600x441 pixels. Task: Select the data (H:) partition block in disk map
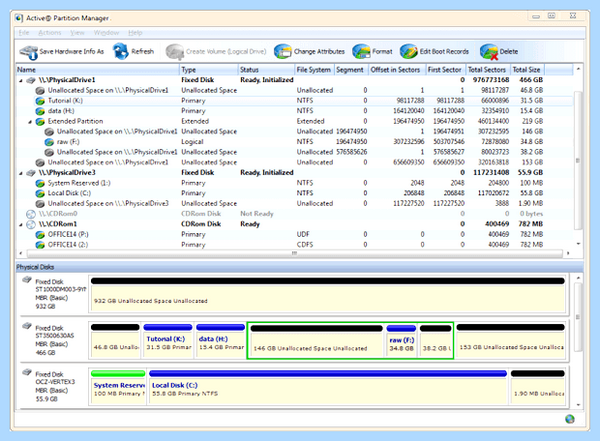point(220,341)
